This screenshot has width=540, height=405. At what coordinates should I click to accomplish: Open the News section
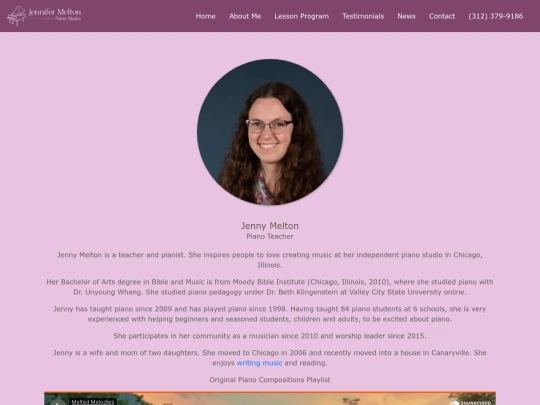pyautogui.click(x=406, y=16)
